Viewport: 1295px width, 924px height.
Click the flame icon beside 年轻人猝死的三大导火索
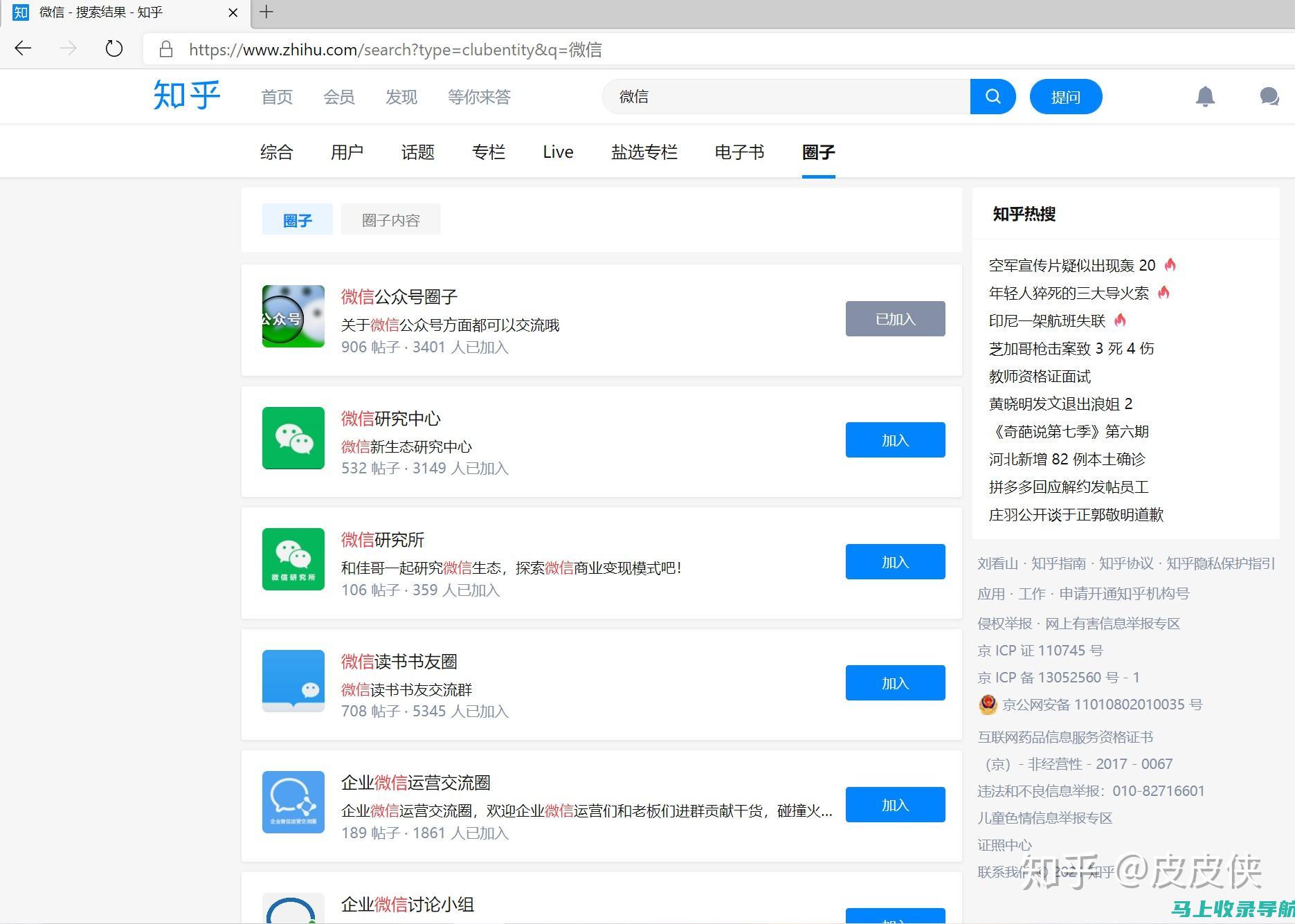tap(1163, 292)
